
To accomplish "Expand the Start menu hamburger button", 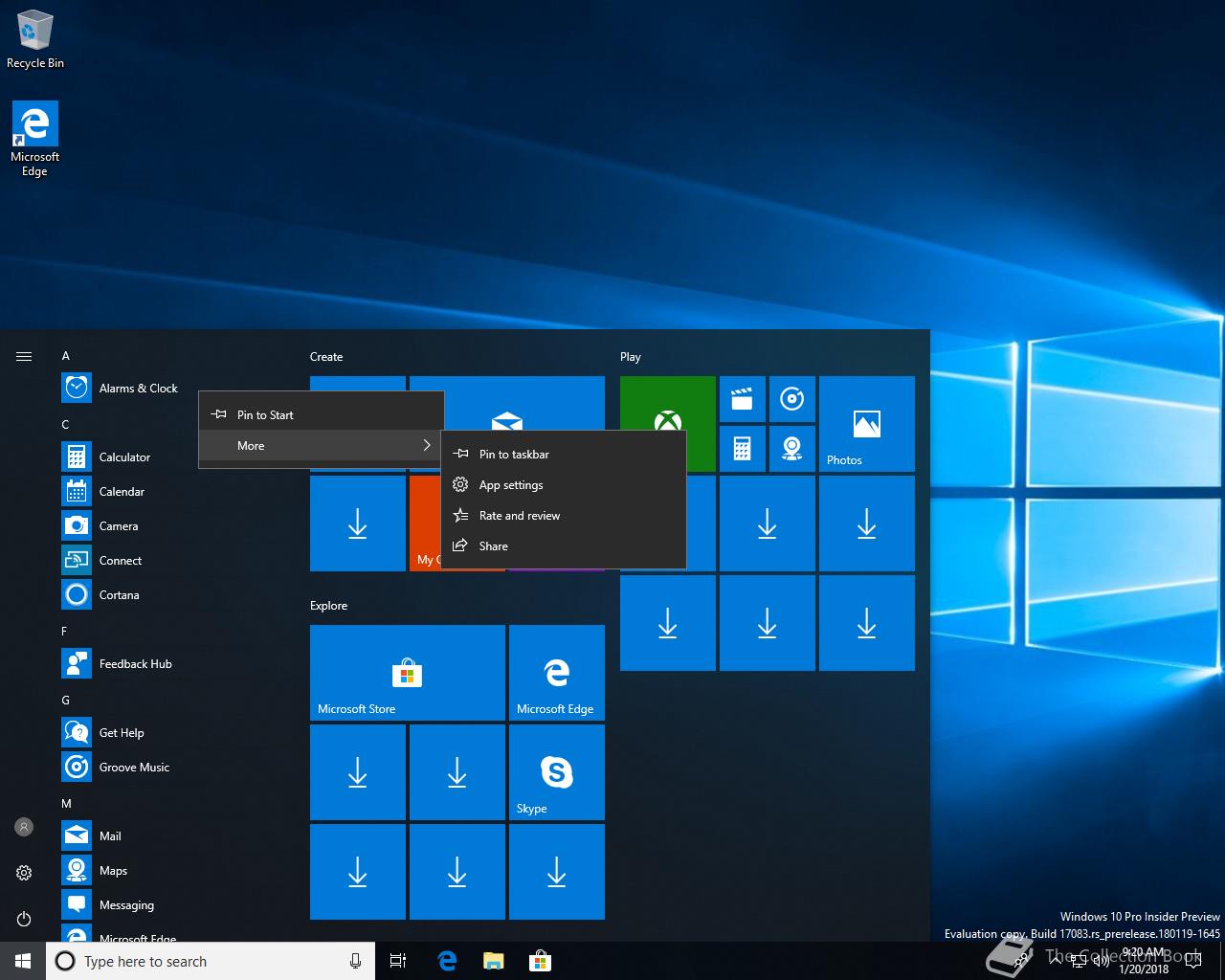I will click(x=24, y=356).
